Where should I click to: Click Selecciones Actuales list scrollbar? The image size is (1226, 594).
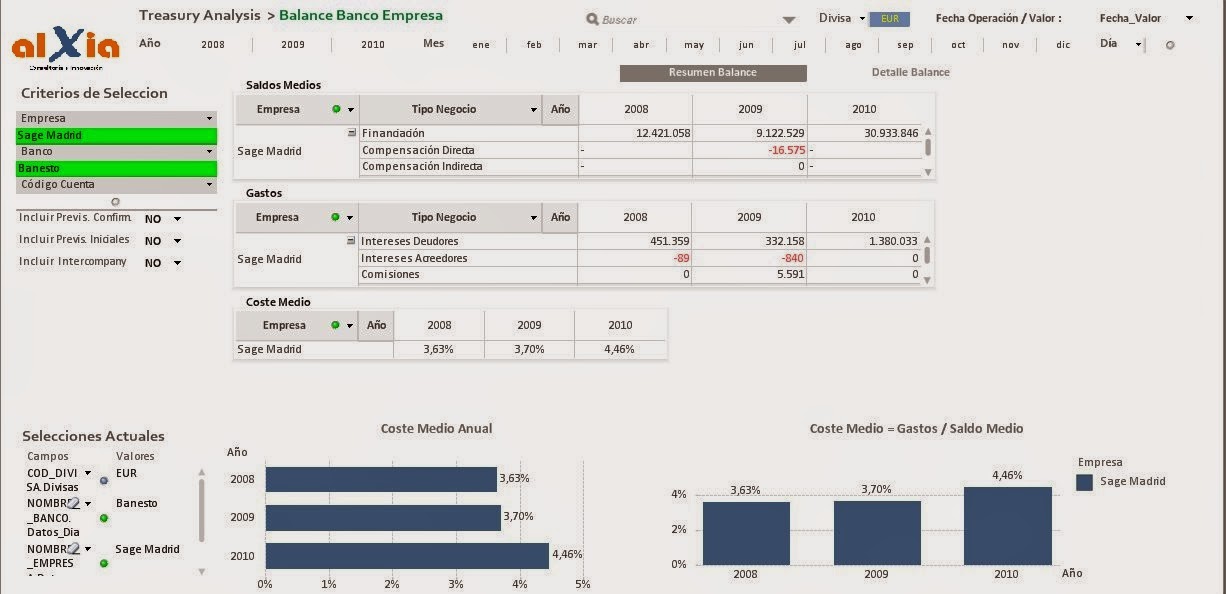(202, 520)
